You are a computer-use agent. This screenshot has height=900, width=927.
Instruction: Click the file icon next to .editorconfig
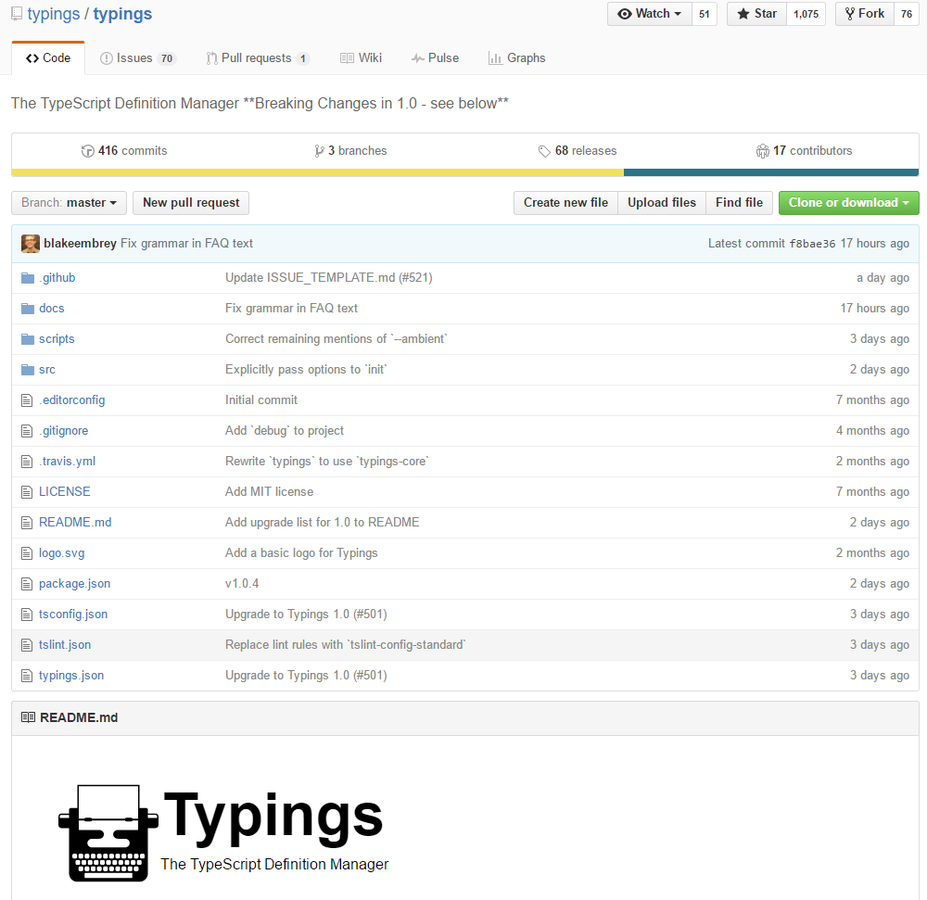(27, 400)
